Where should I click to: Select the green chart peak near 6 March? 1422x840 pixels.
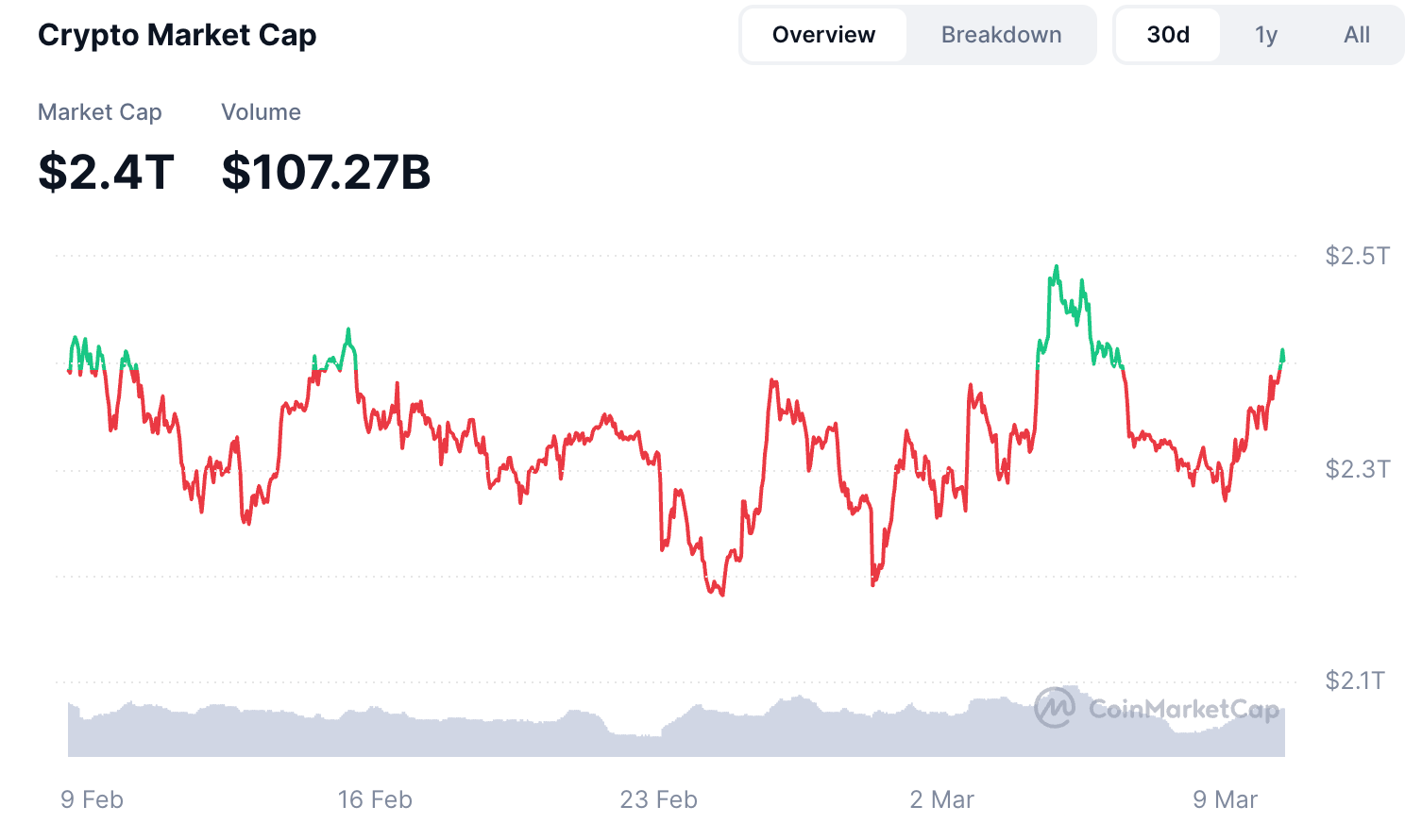tap(1055, 274)
